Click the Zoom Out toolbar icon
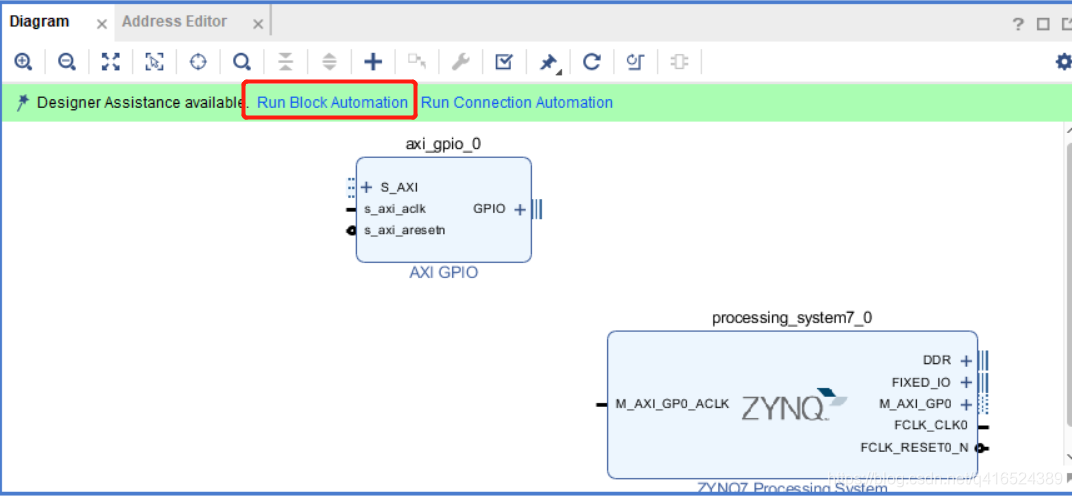Image resolution: width=1072 pixels, height=497 pixels. pyautogui.click(x=66, y=62)
